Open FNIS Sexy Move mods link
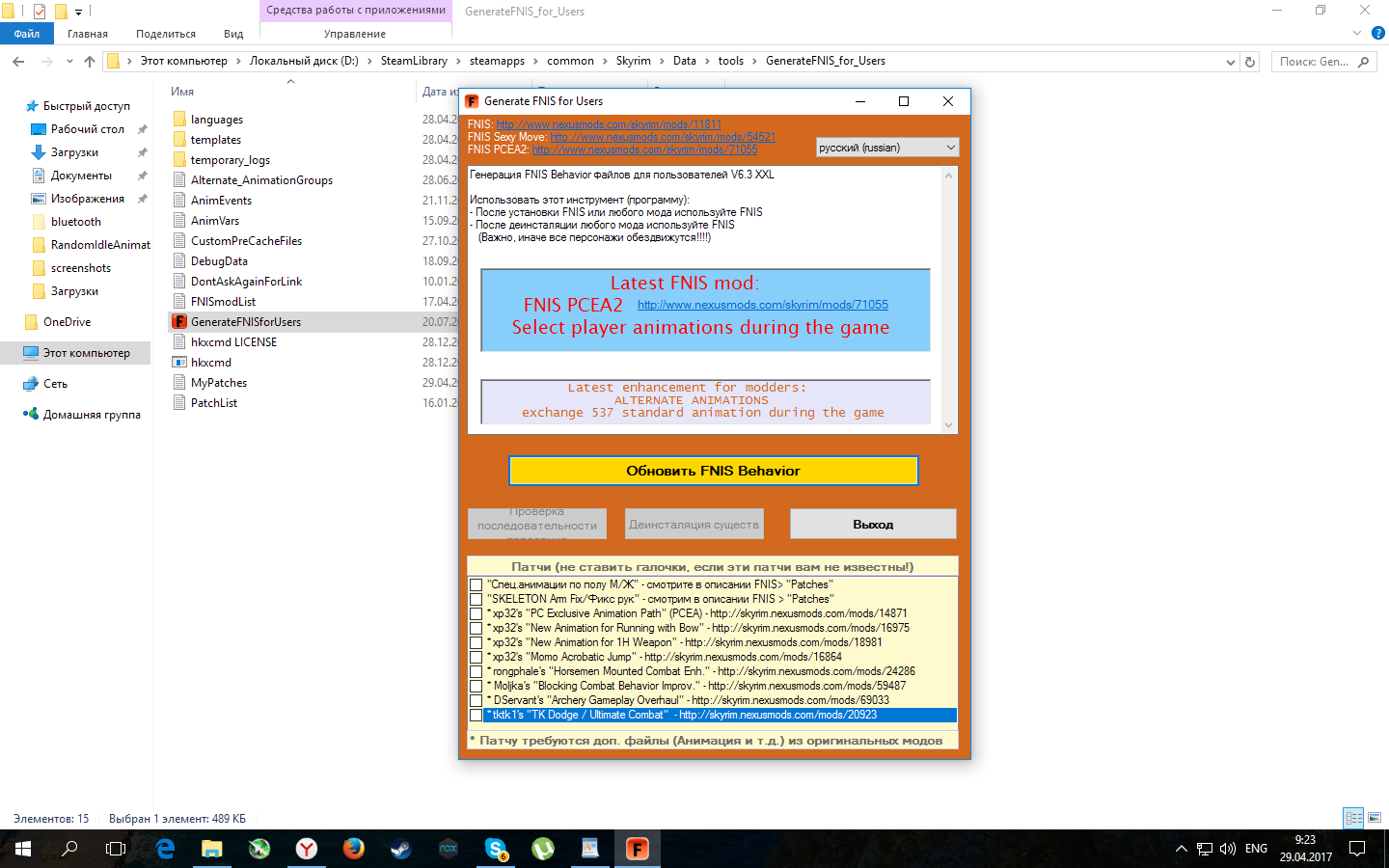The image size is (1389, 868). click(663, 137)
